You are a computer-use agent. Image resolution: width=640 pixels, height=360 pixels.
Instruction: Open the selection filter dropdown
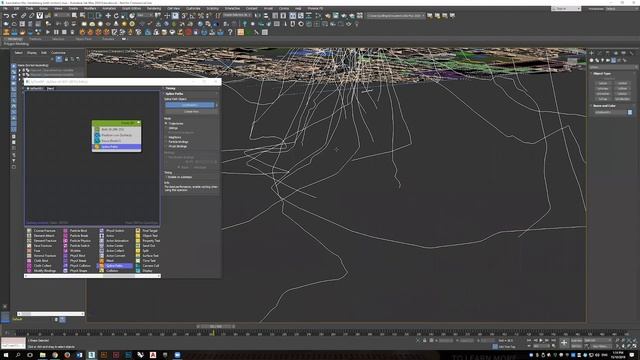62,16
